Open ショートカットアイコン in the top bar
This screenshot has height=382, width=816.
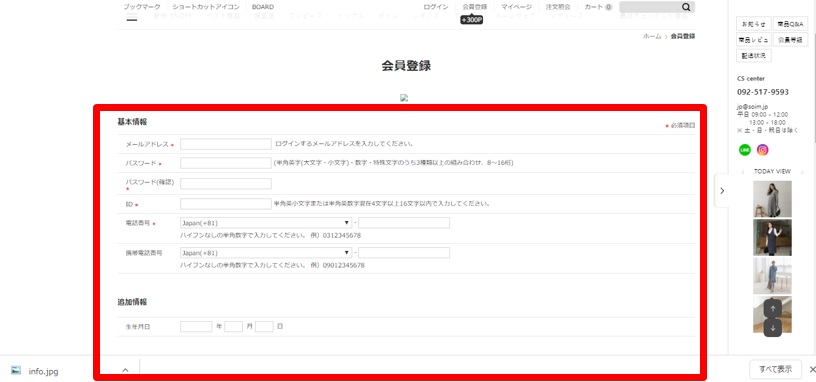(206, 7)
